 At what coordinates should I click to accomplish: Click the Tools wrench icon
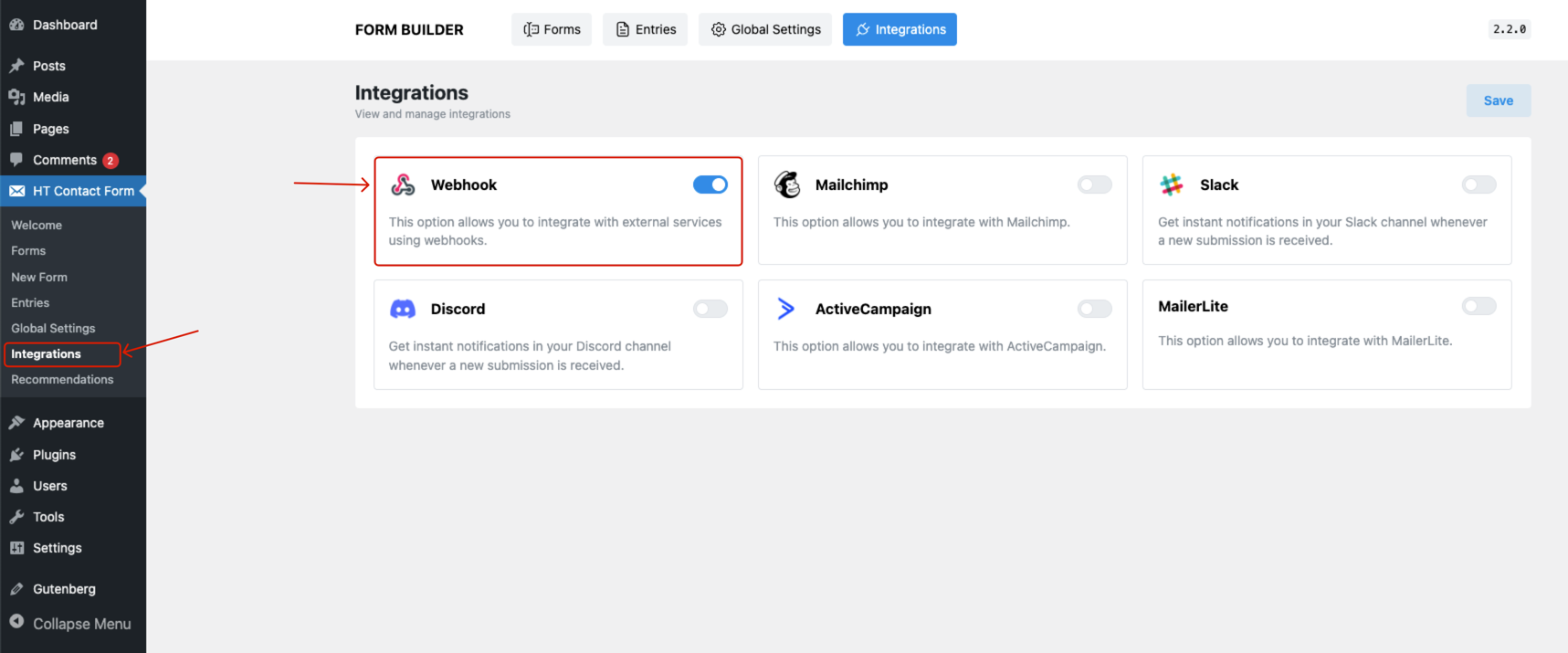16,517
